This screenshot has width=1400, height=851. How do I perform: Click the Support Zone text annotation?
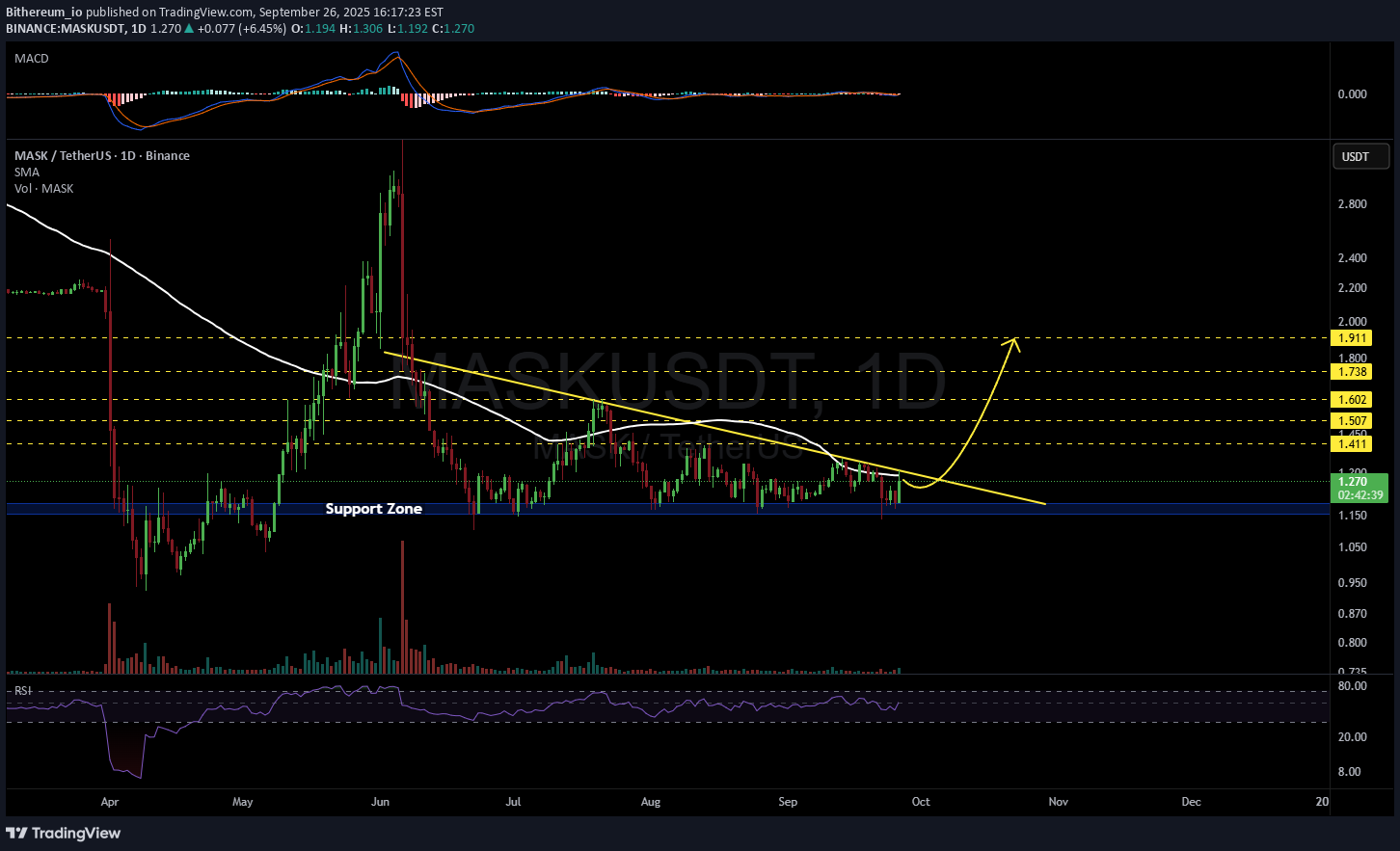pyautogui.click(x=373, y=509)
